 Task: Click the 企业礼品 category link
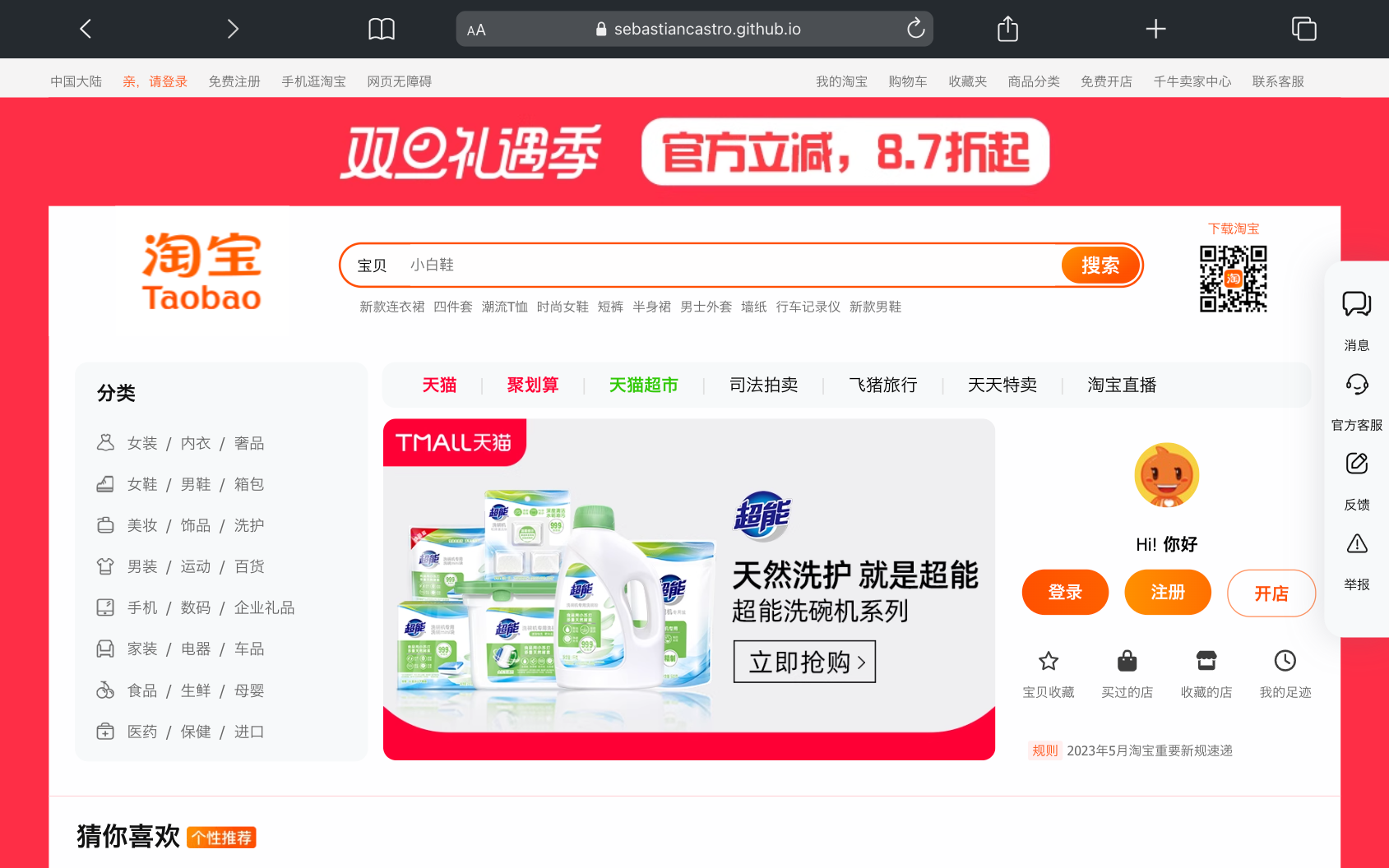(264, 607)
